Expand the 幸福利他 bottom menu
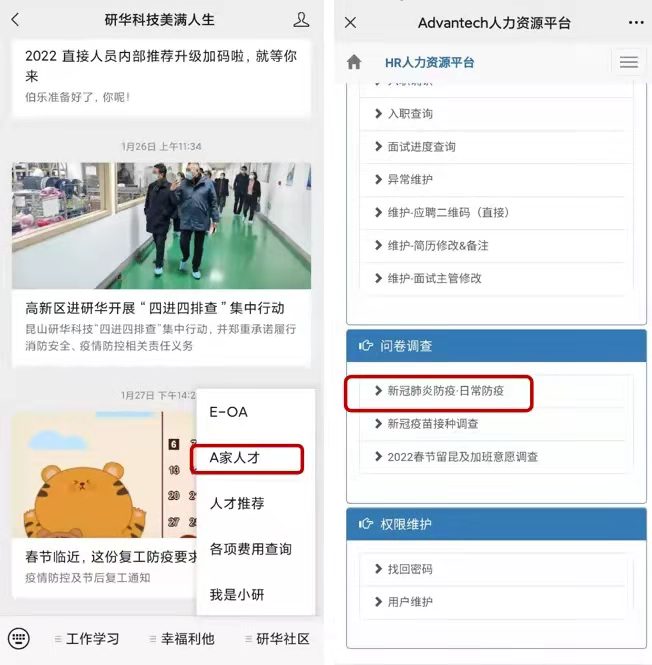 click(x=182, y=639)
